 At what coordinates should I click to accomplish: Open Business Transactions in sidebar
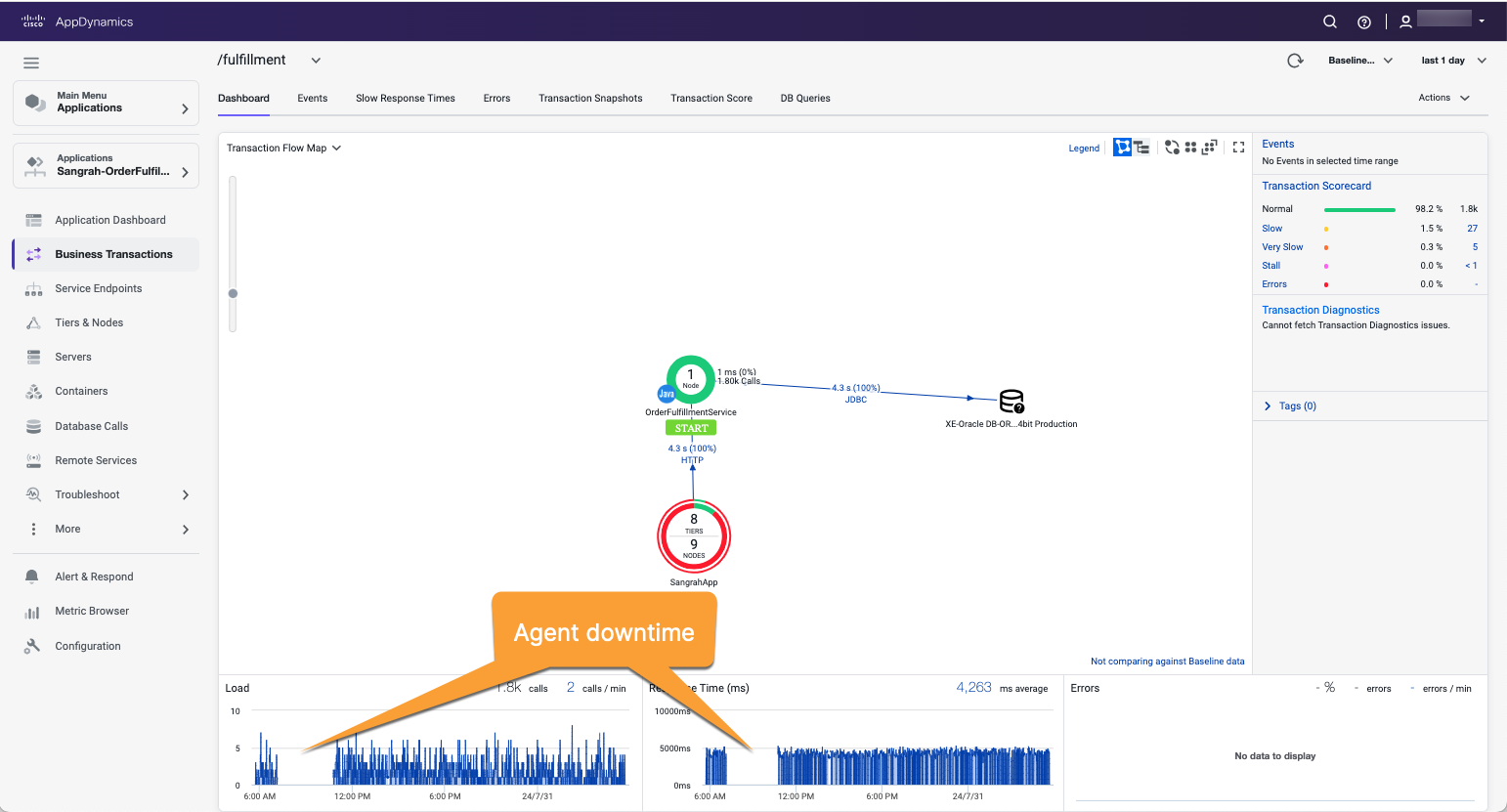pyautogui.click(x=106, y=254)
